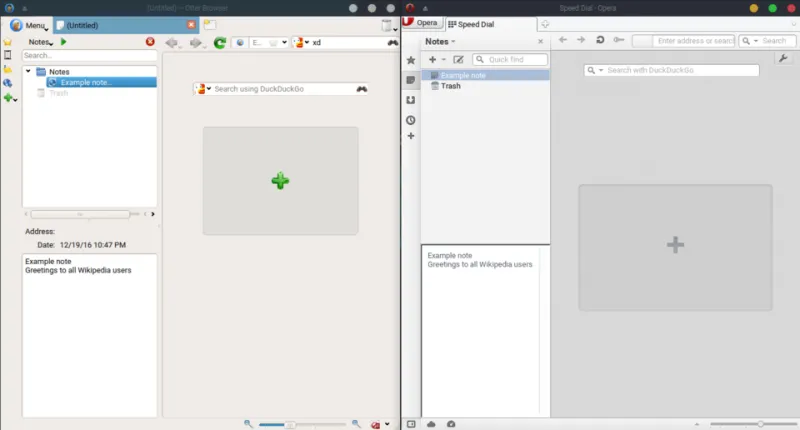The image size is (800, 430).
Task: Open the Otter Browser Menu button
Action: coord(30,25)
